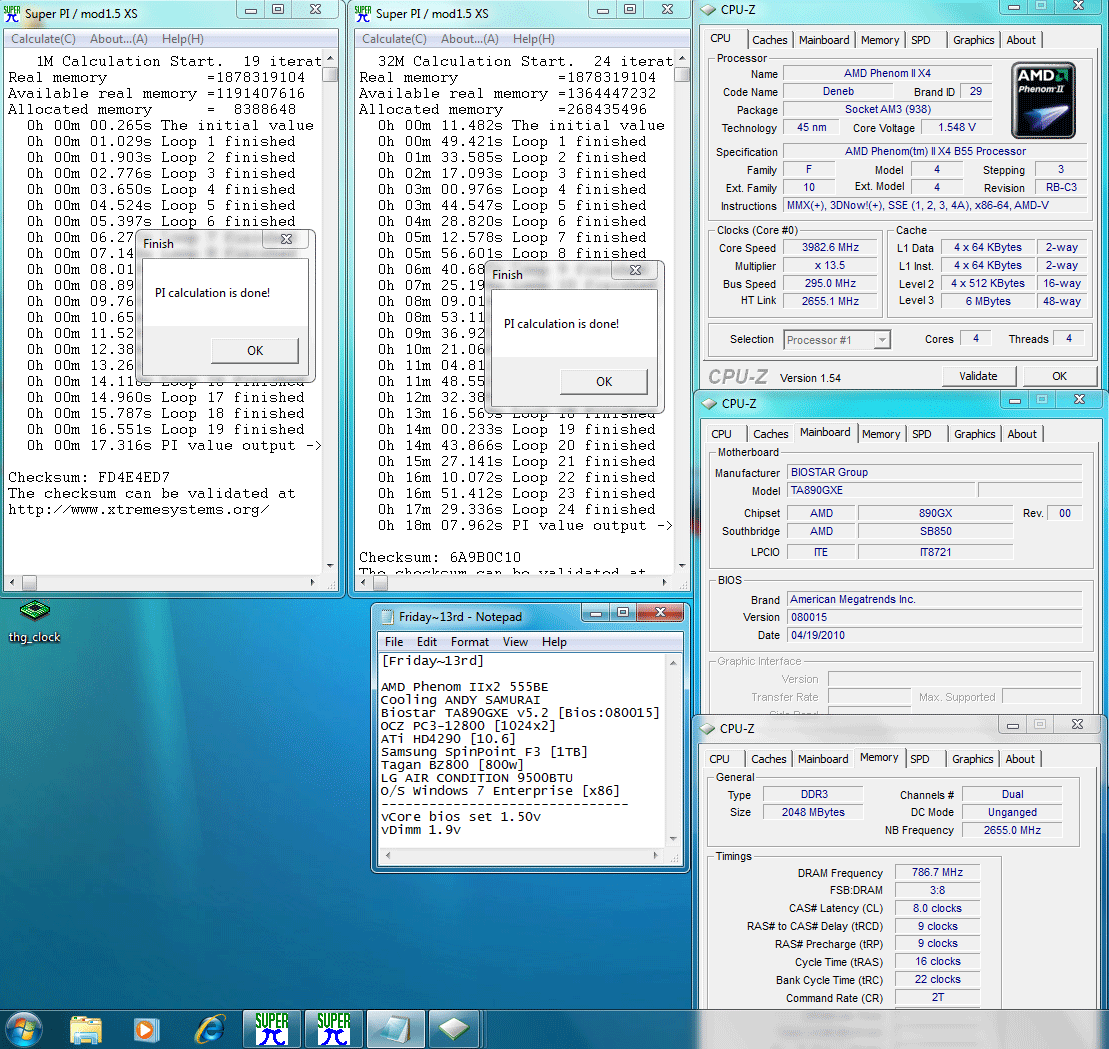Open Calculate(C) menu in 1M Super PI window

click(x=42, y=39)
